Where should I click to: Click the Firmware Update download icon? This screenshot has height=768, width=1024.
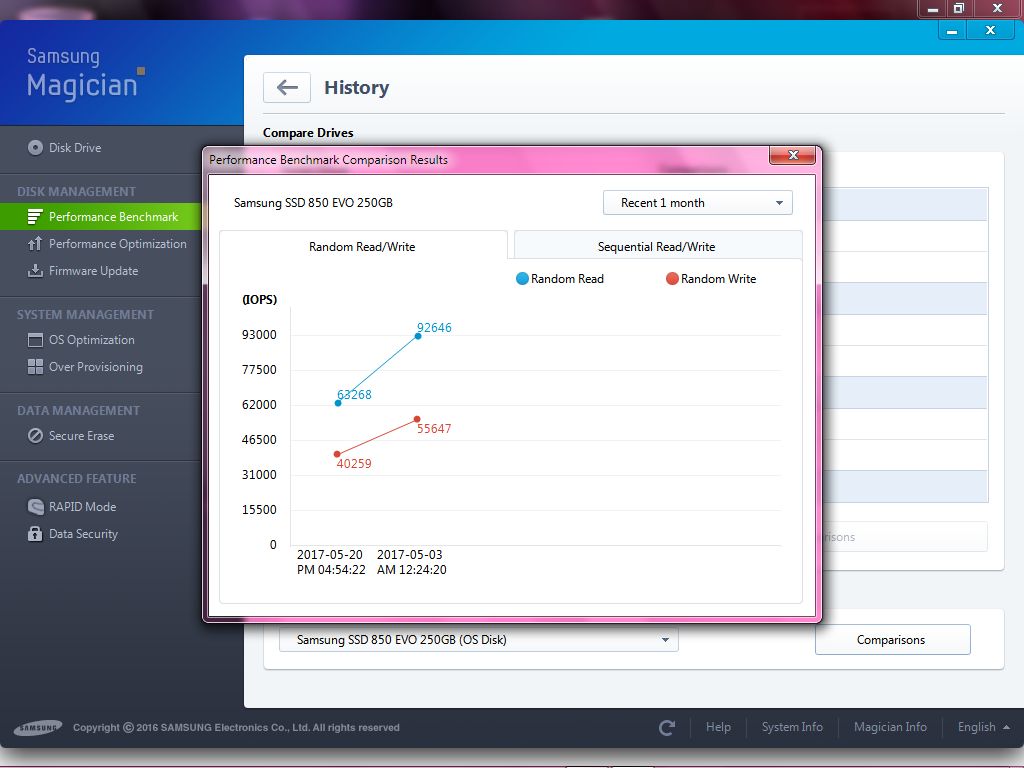point(35,270)
